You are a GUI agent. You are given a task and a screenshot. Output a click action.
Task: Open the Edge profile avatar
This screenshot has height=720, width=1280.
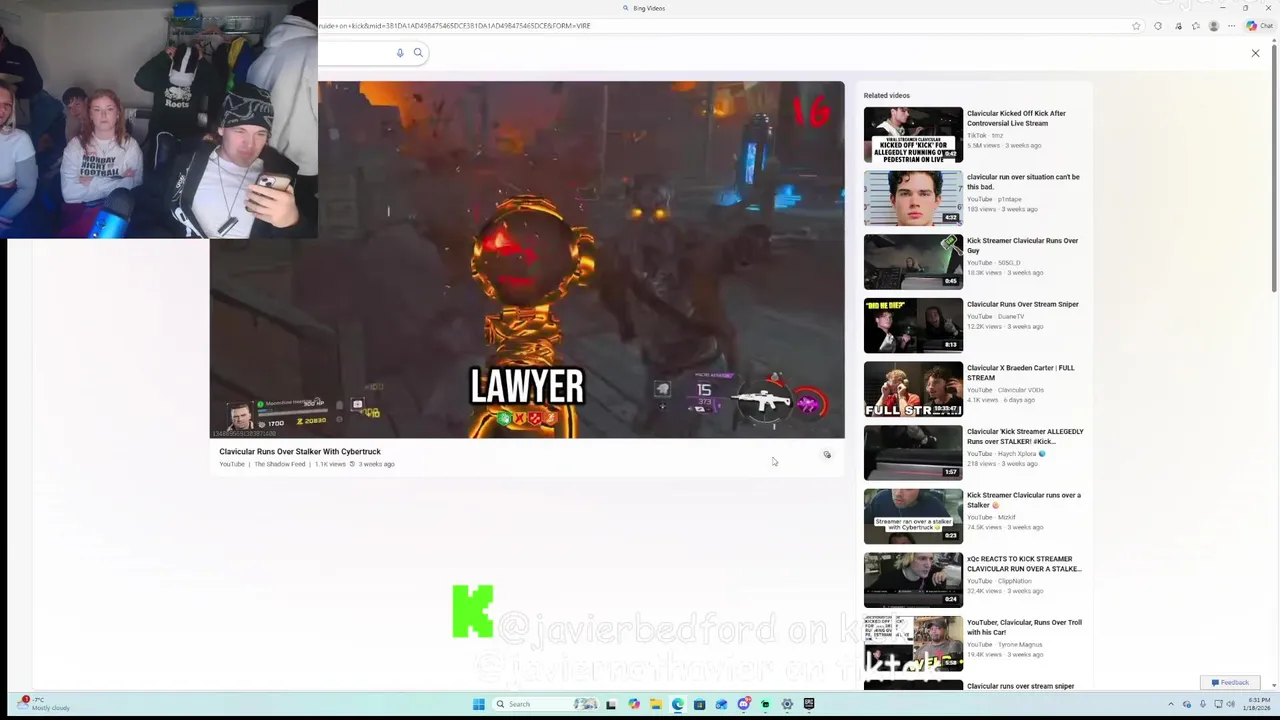(x=1214, y=26)
